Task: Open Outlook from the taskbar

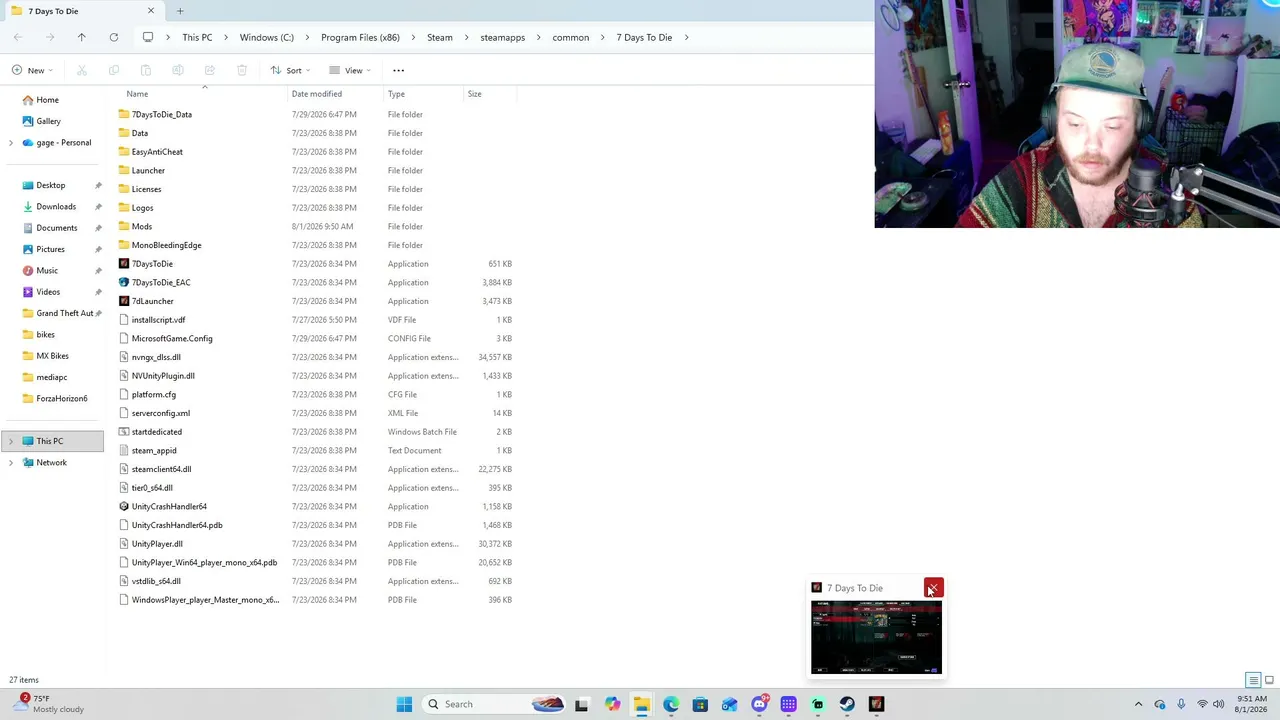Action: tap(729, 704)
